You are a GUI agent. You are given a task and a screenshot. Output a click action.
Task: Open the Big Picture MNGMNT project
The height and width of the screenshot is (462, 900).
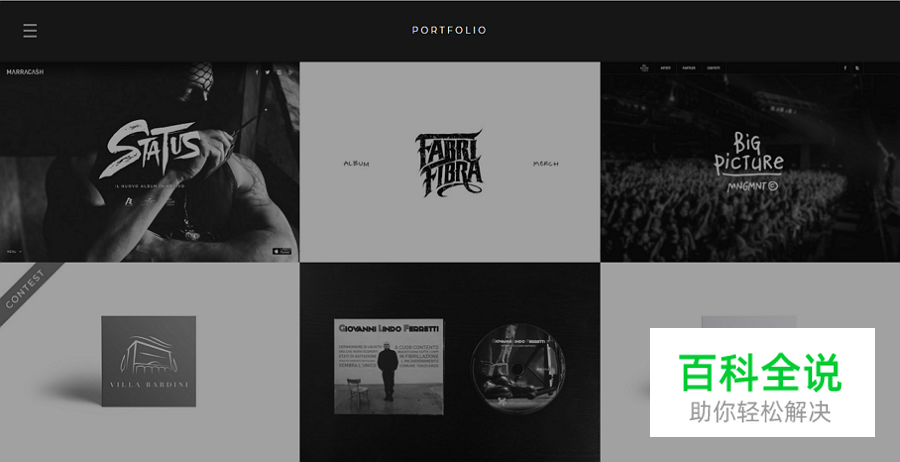(x=750, y=162)
